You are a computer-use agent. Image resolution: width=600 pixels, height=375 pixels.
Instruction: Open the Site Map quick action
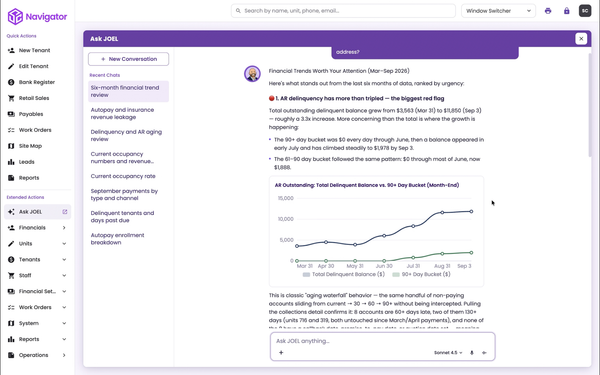(x=38, y=146)
